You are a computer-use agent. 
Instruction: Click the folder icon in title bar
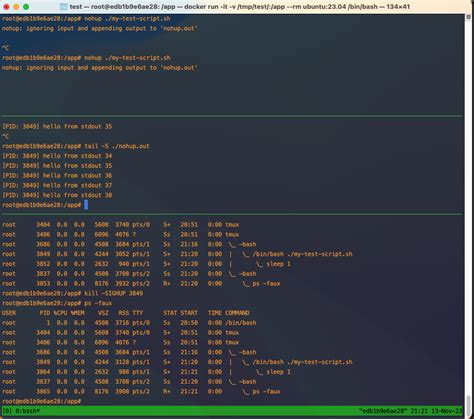point(63,7)
